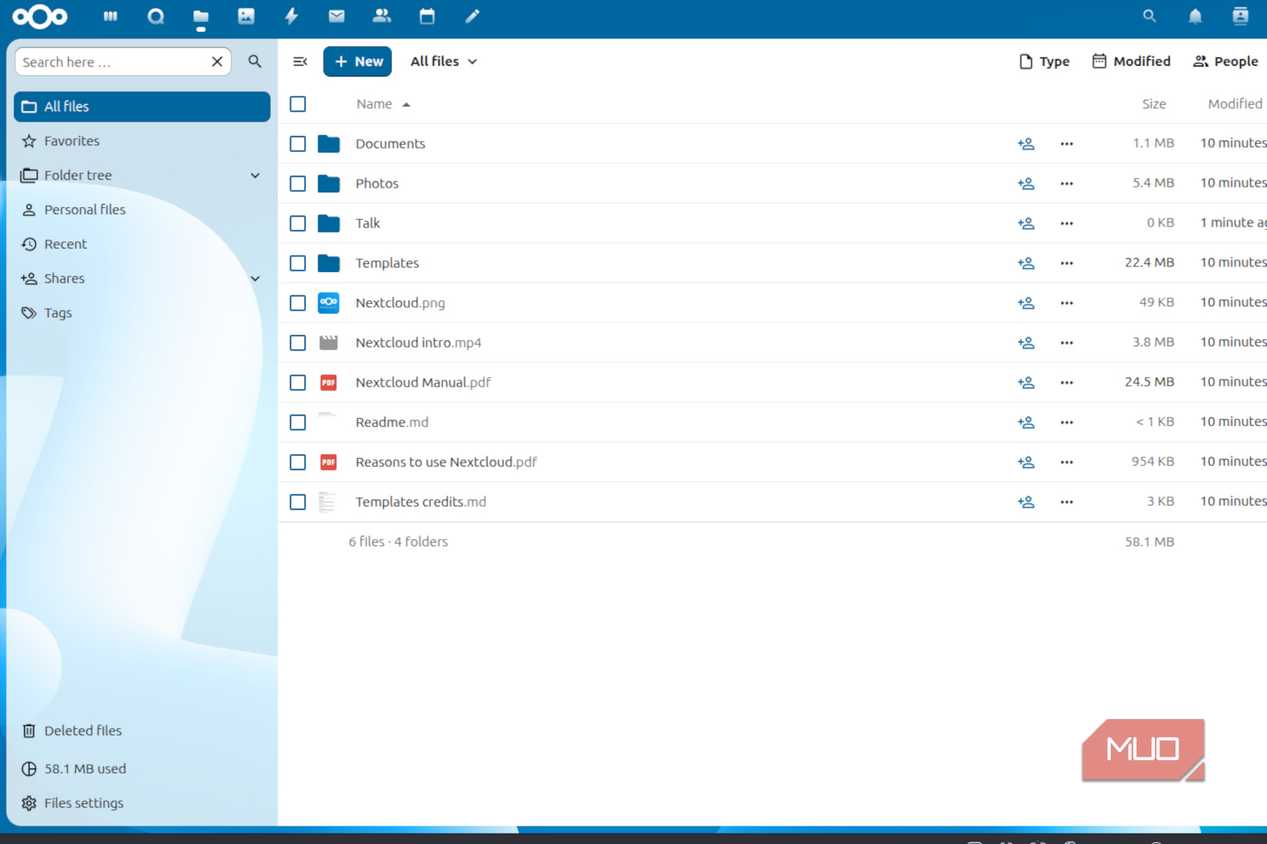Screen dimensions: 1267x844
Task: Sort files by Name column header
Action: pyautogui.click(x=383, y=104)
